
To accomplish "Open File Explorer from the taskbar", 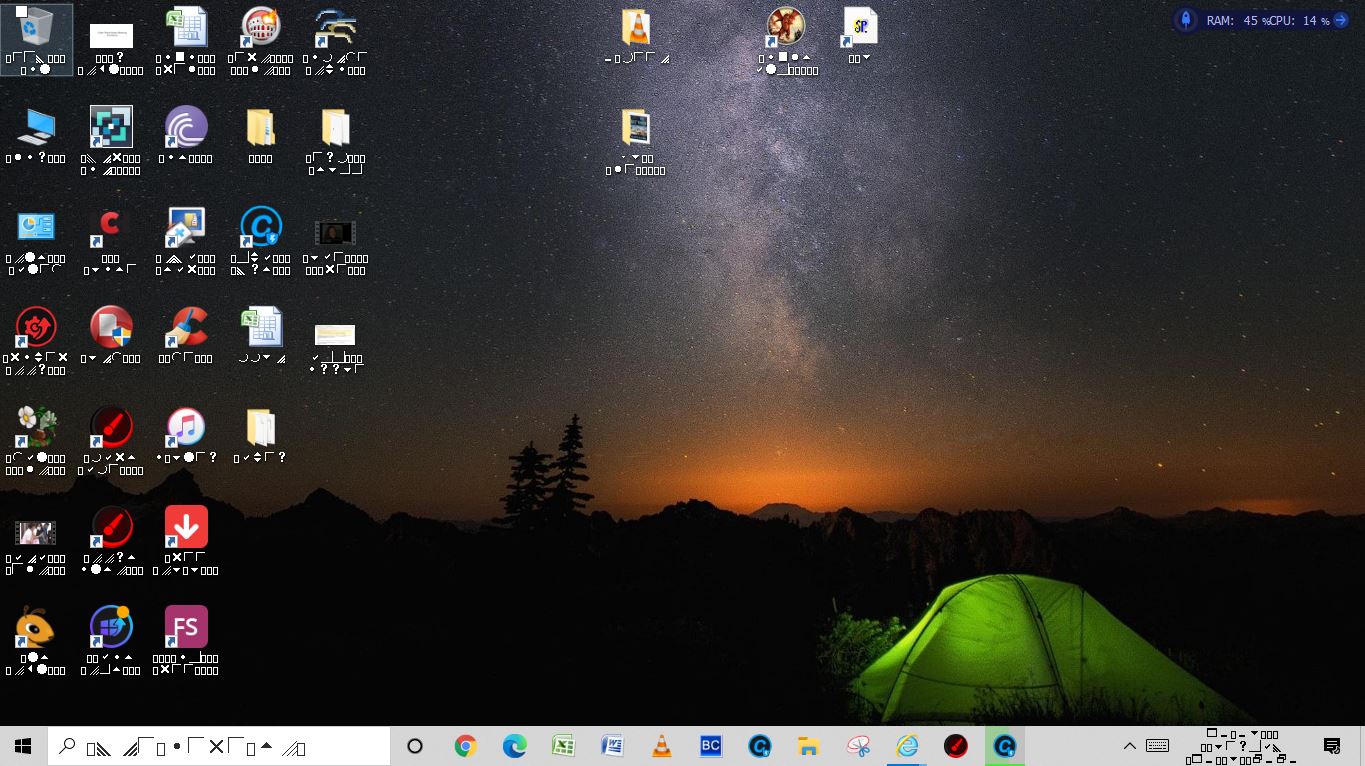I will pos(808,746).
